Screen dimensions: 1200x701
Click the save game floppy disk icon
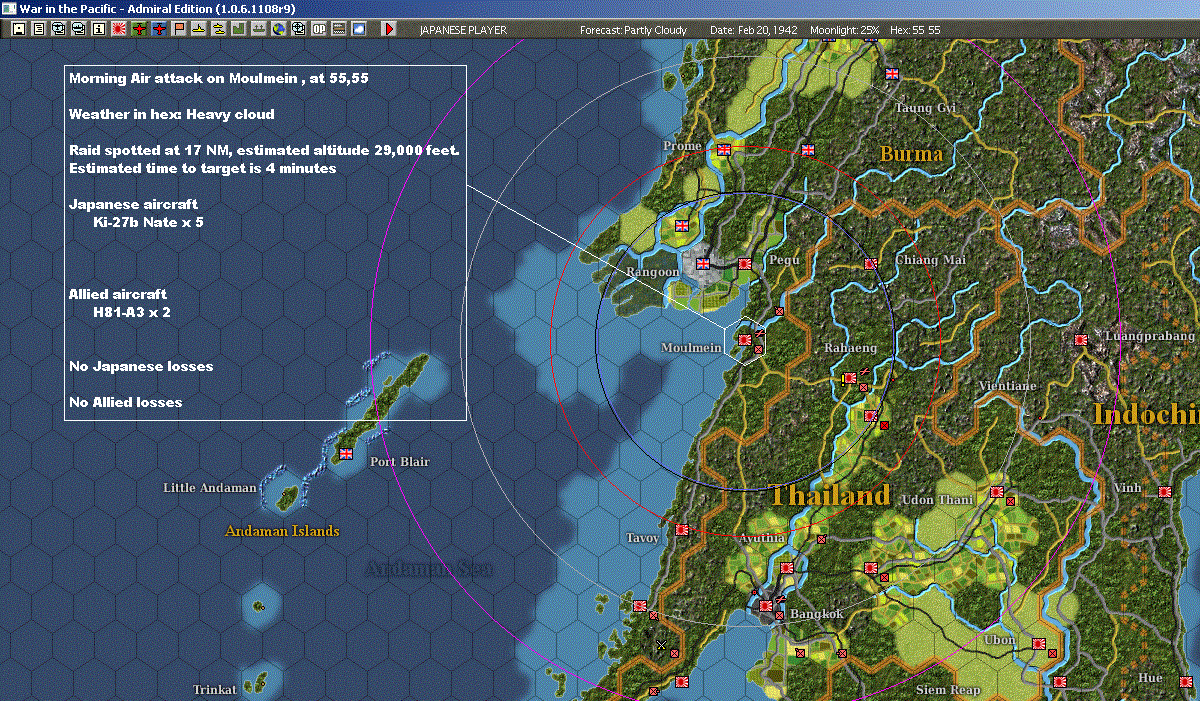19,29
